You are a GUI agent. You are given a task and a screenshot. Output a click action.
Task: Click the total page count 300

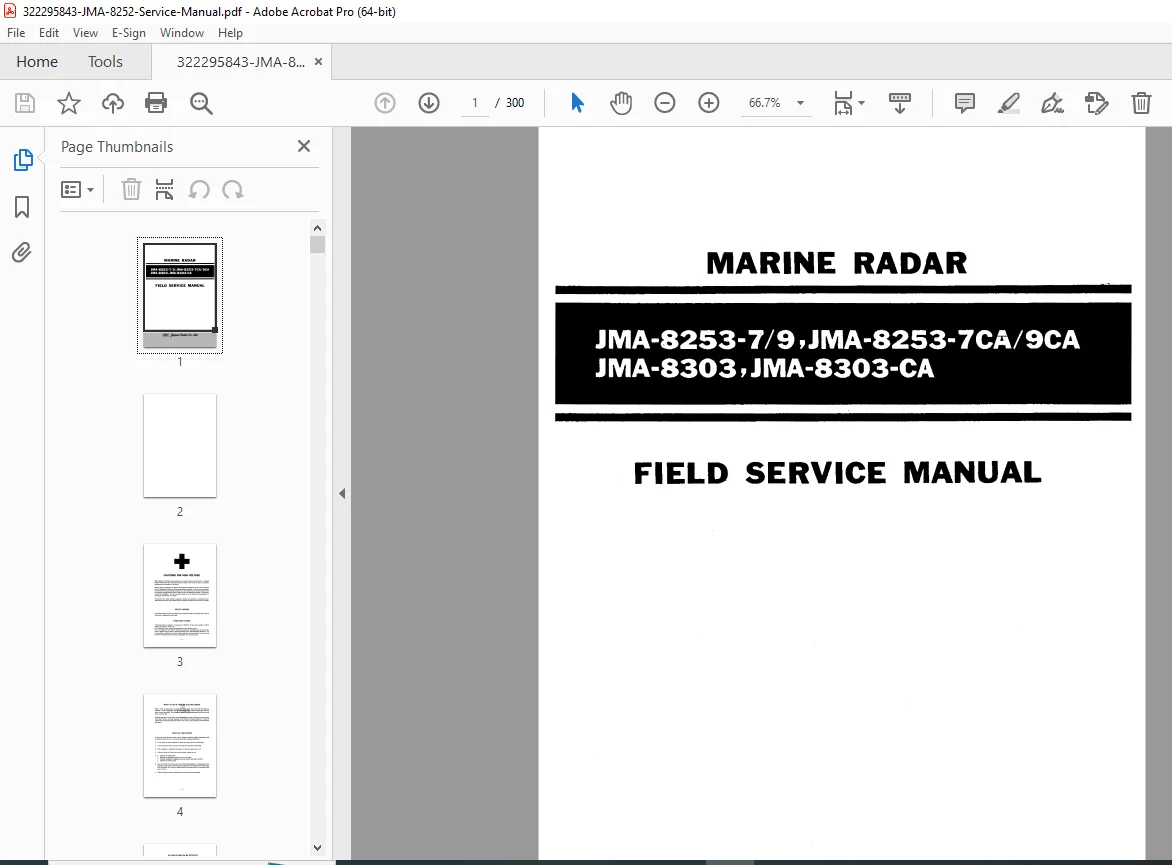pos(515,103)
